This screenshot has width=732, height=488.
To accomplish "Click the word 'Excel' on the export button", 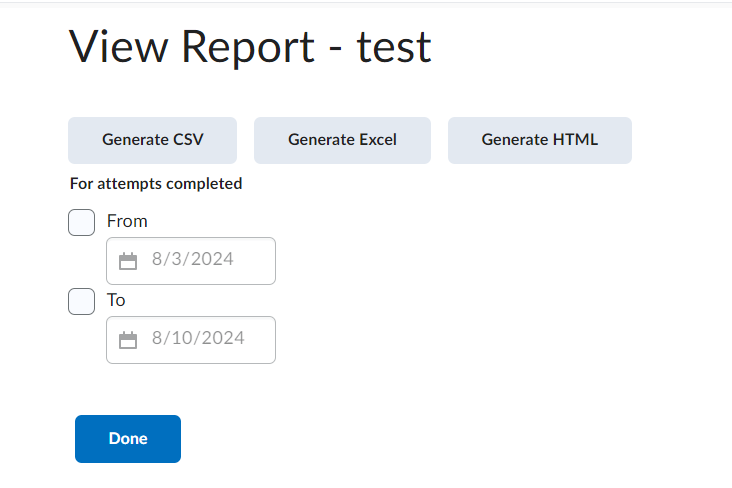I will coord(374,140).
